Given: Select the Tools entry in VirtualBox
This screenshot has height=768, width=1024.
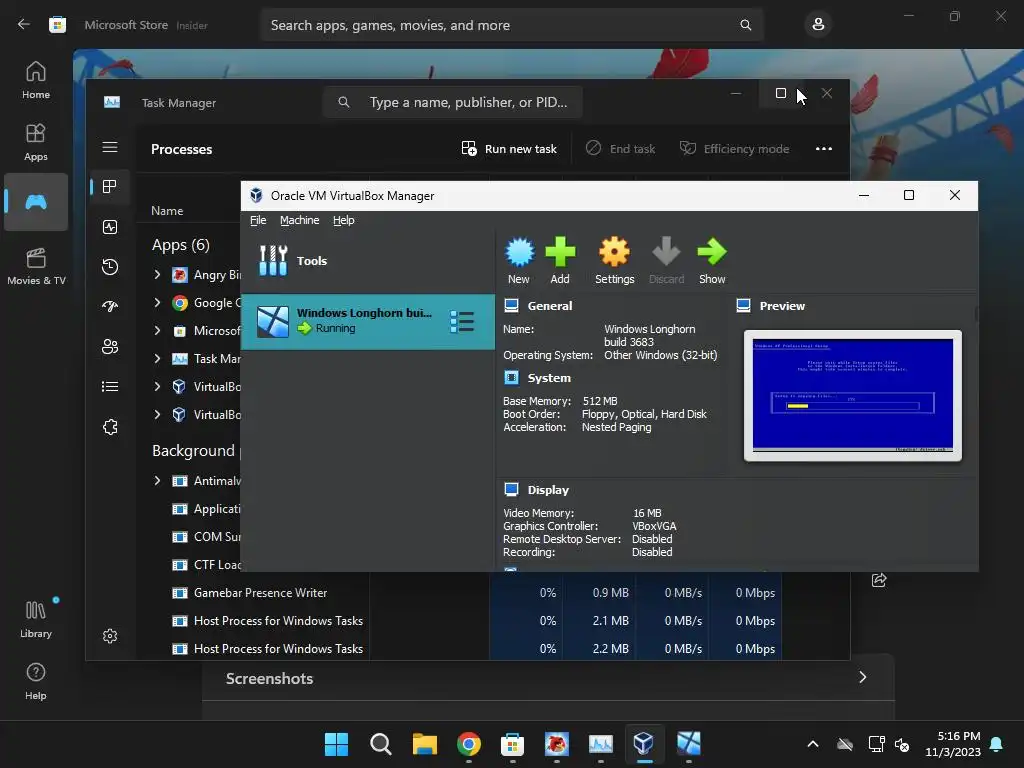Looking at the screenshot, I should click(368, 261).
